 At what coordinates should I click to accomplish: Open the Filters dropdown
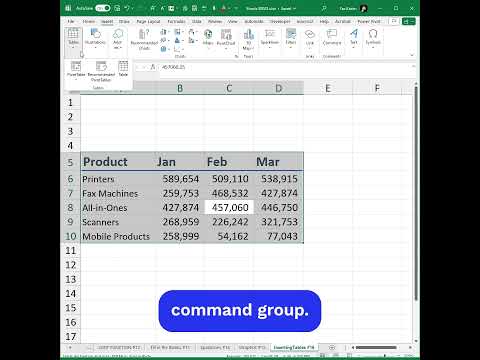click(x=291, y=37)
